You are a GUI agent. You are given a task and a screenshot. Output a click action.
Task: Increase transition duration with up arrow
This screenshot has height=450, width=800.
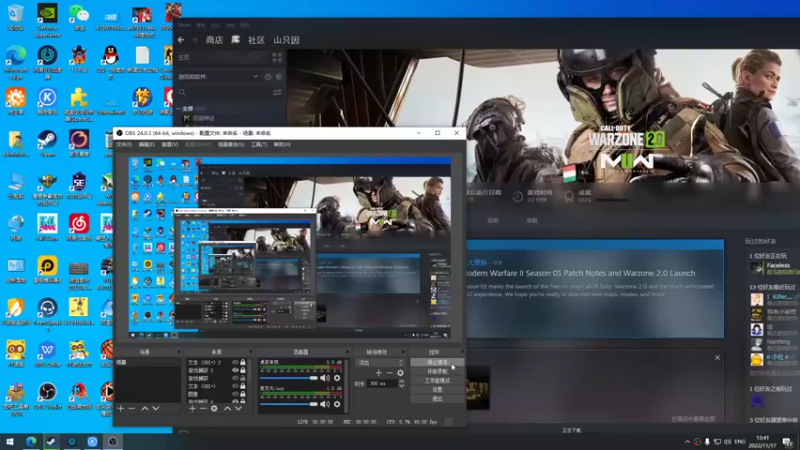[402, 381]
